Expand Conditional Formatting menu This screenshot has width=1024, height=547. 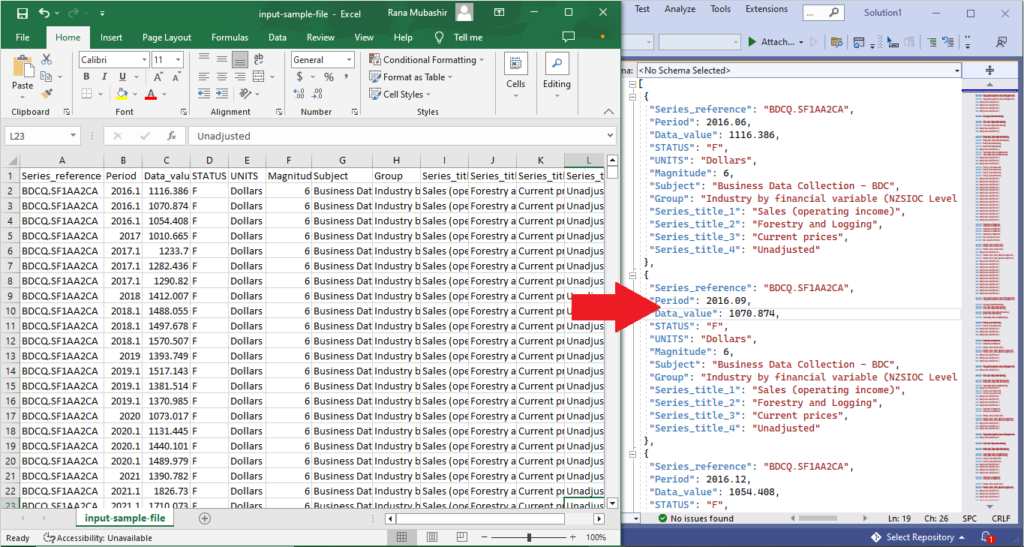click(427, 59)
